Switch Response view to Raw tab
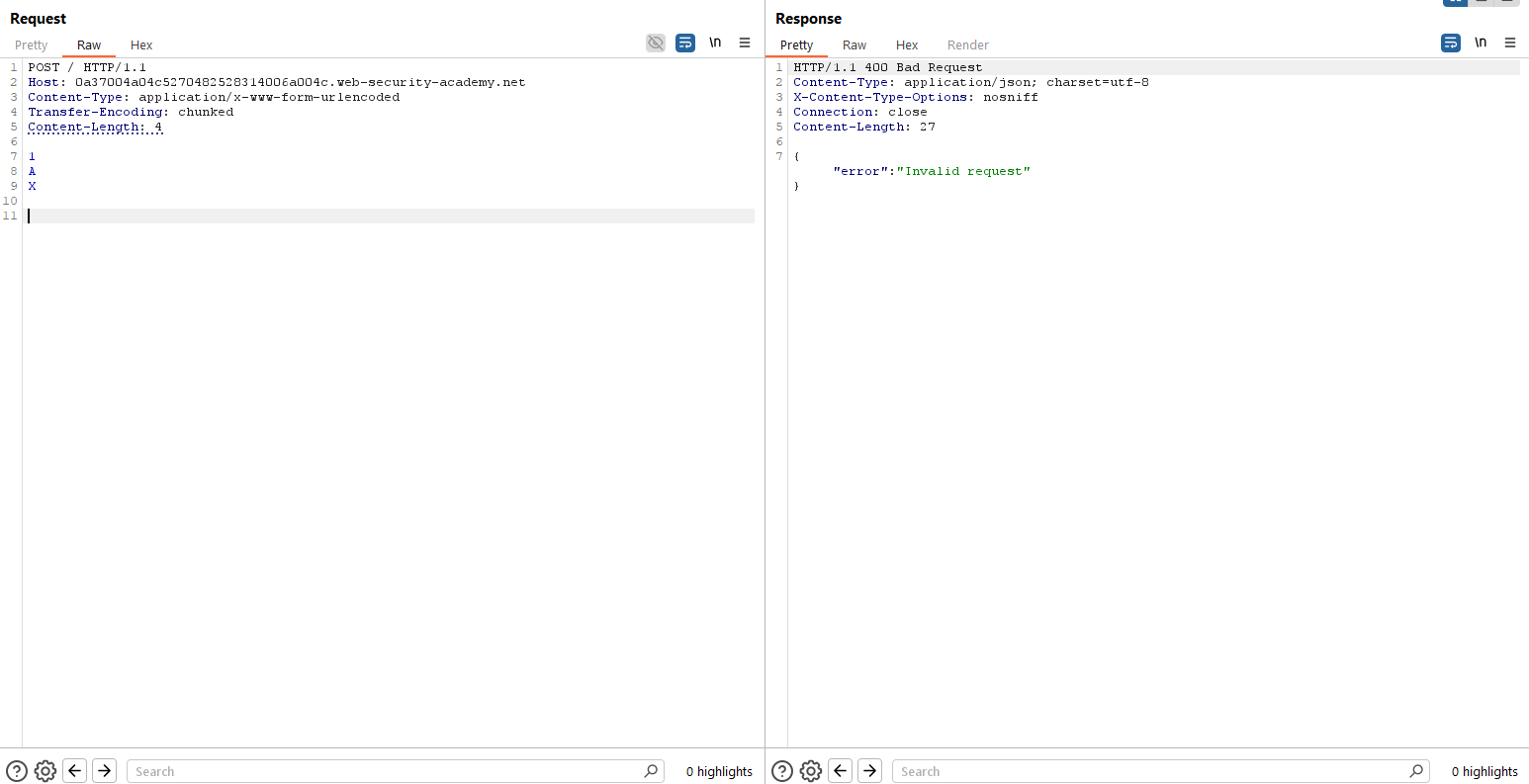1529x784 pixels. point(854,45)
